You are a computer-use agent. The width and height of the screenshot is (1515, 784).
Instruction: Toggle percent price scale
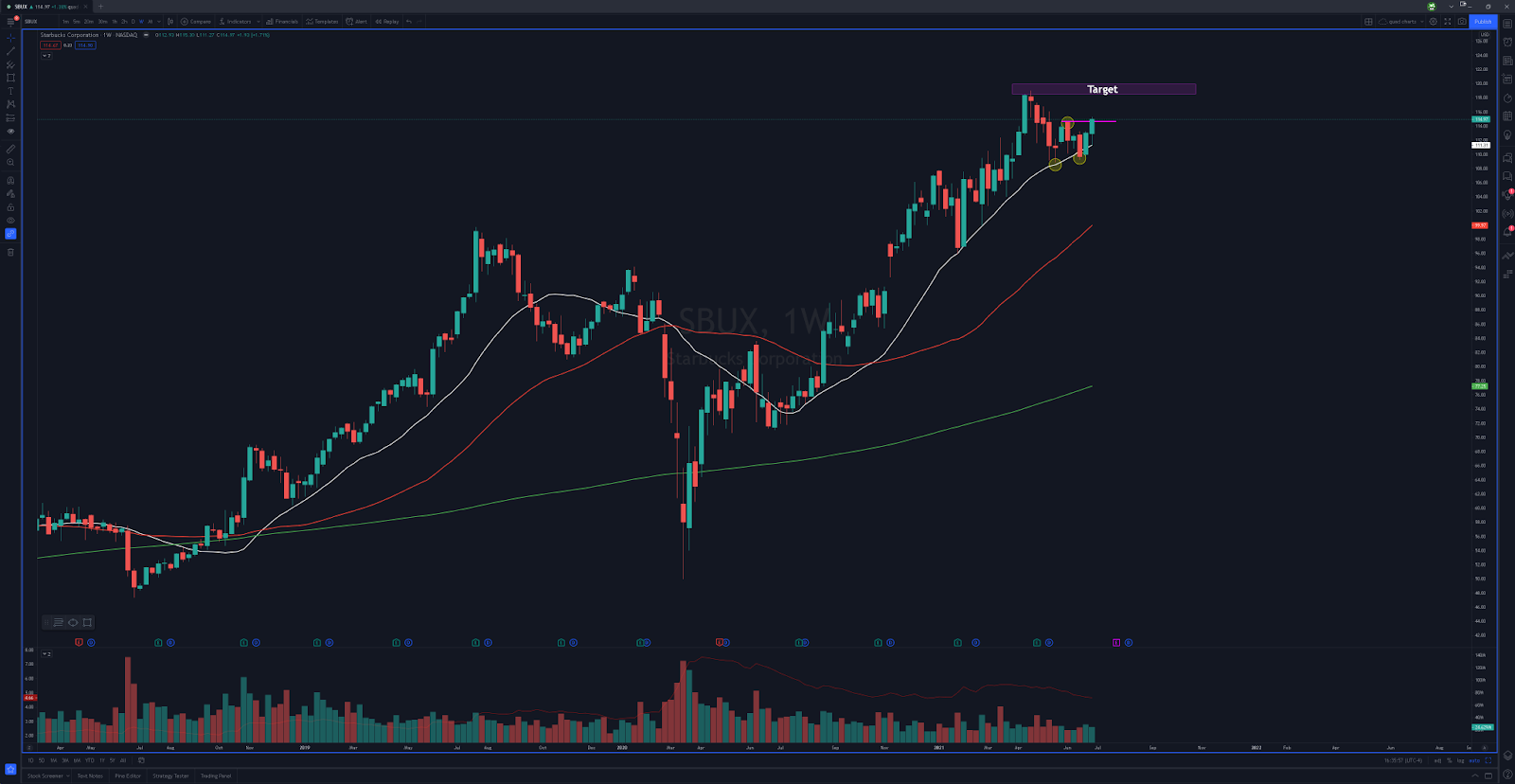(1450, 760)
